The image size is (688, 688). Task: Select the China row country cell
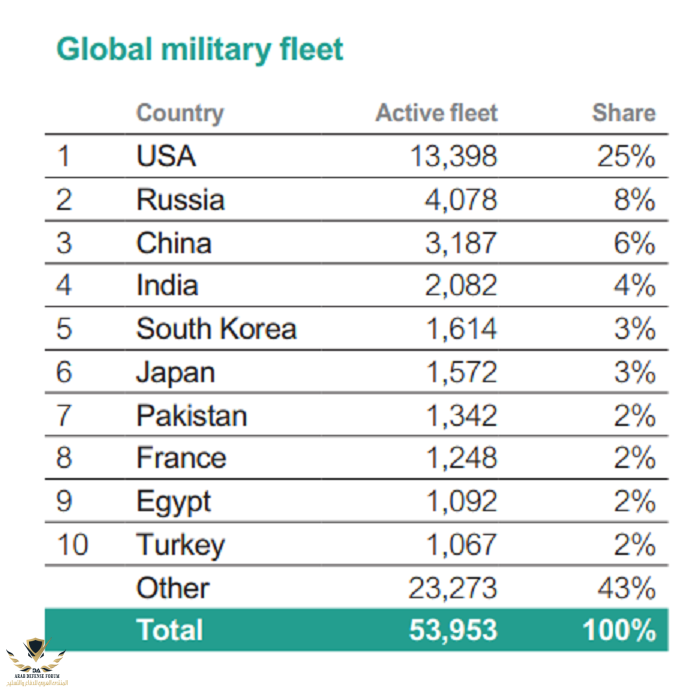point(174,243)
